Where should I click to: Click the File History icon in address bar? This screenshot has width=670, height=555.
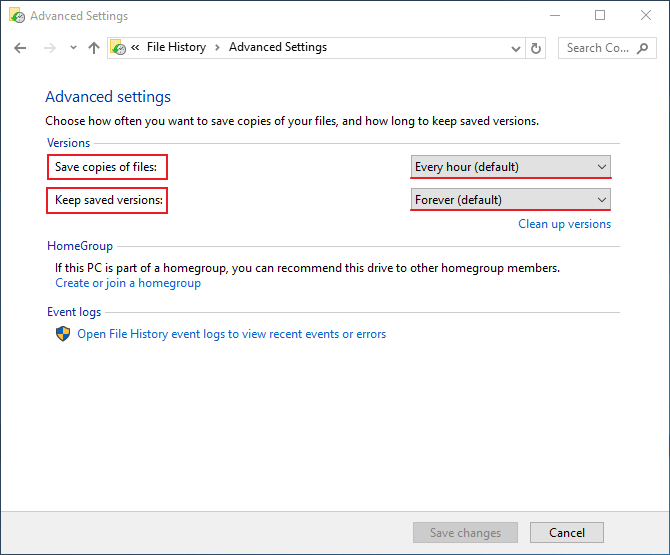point(118,47)
